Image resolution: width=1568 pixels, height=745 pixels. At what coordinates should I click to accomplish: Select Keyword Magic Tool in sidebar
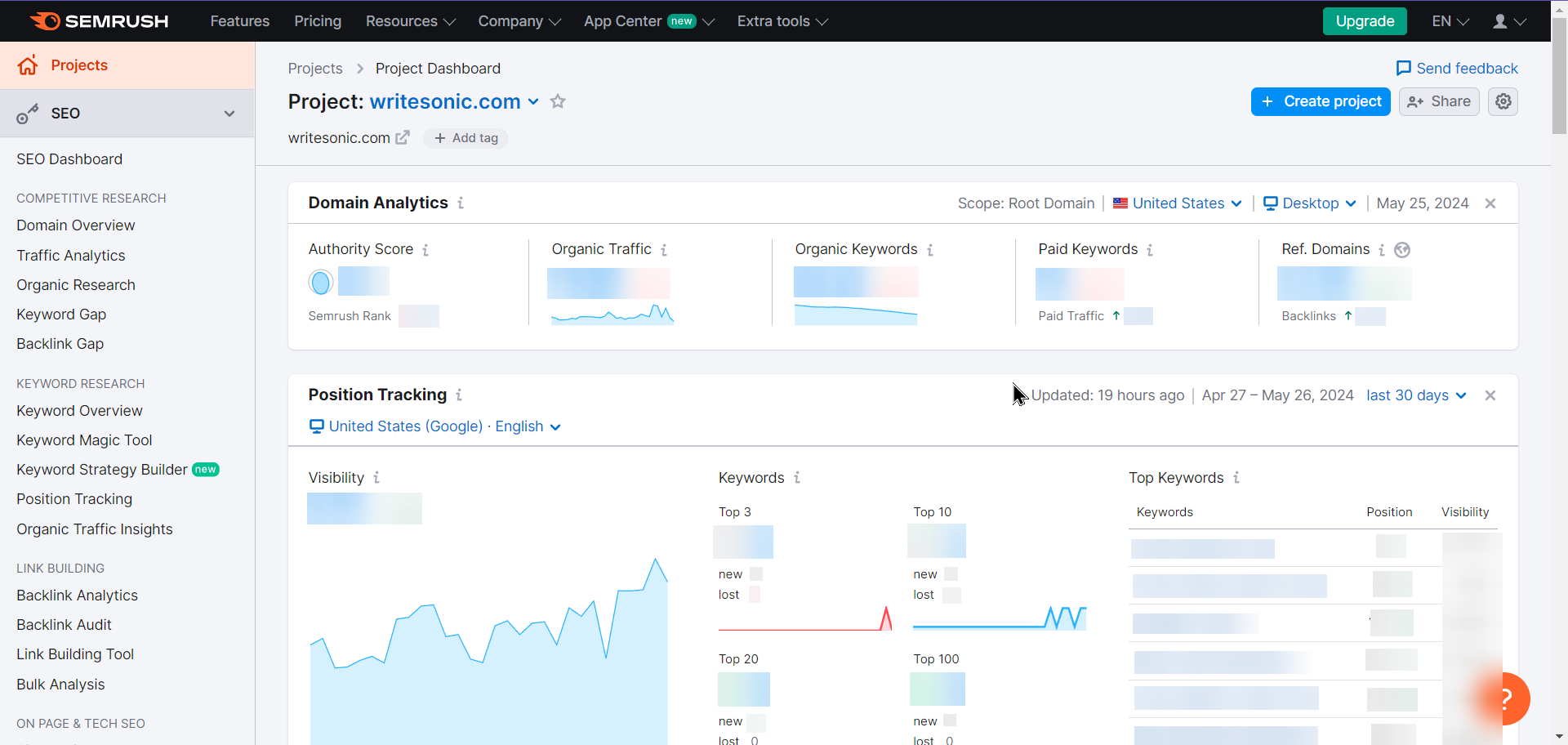coord(84,440)
